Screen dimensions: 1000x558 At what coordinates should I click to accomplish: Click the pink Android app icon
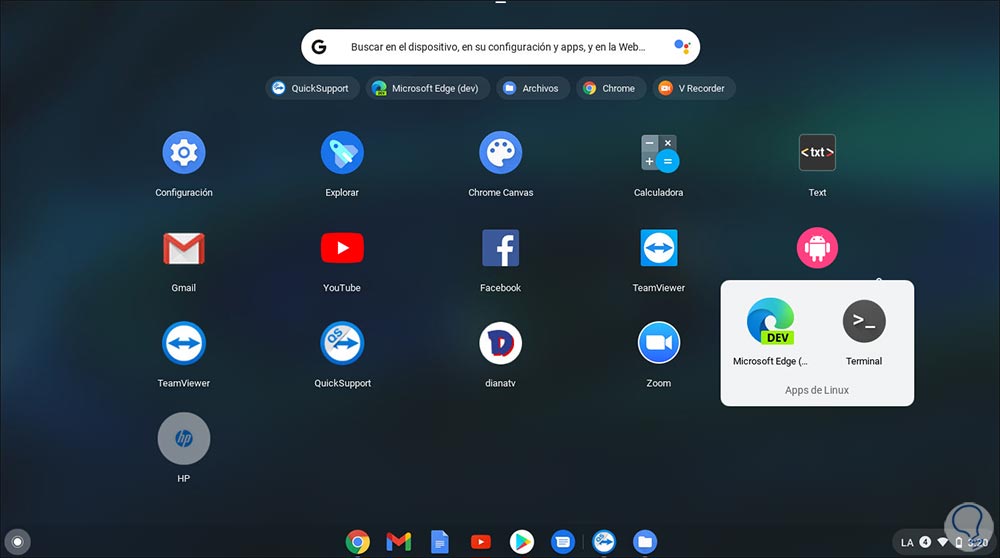817,248
